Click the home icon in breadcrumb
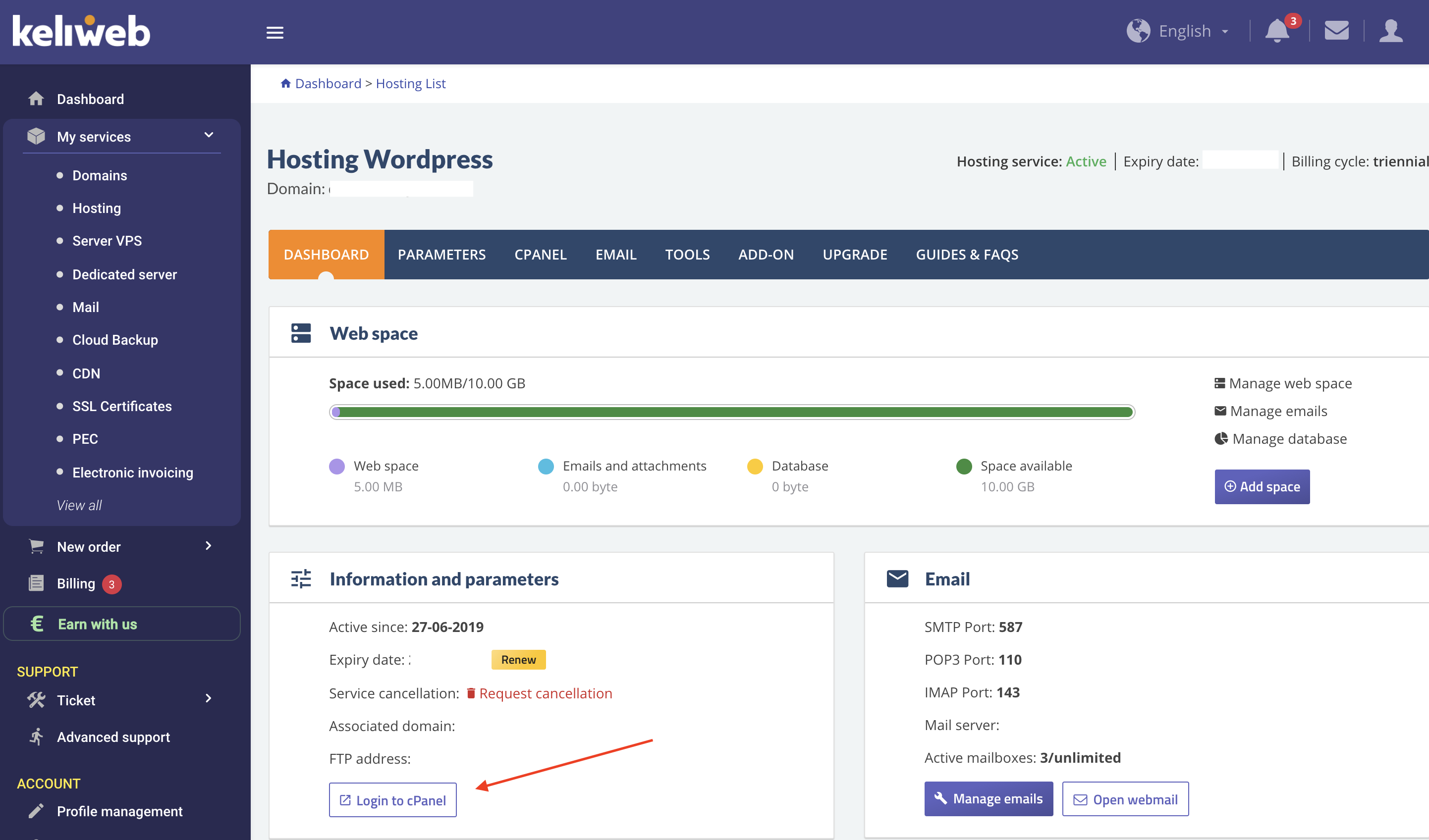This screenshot has width=1429, height=840. tap(286, 83)
